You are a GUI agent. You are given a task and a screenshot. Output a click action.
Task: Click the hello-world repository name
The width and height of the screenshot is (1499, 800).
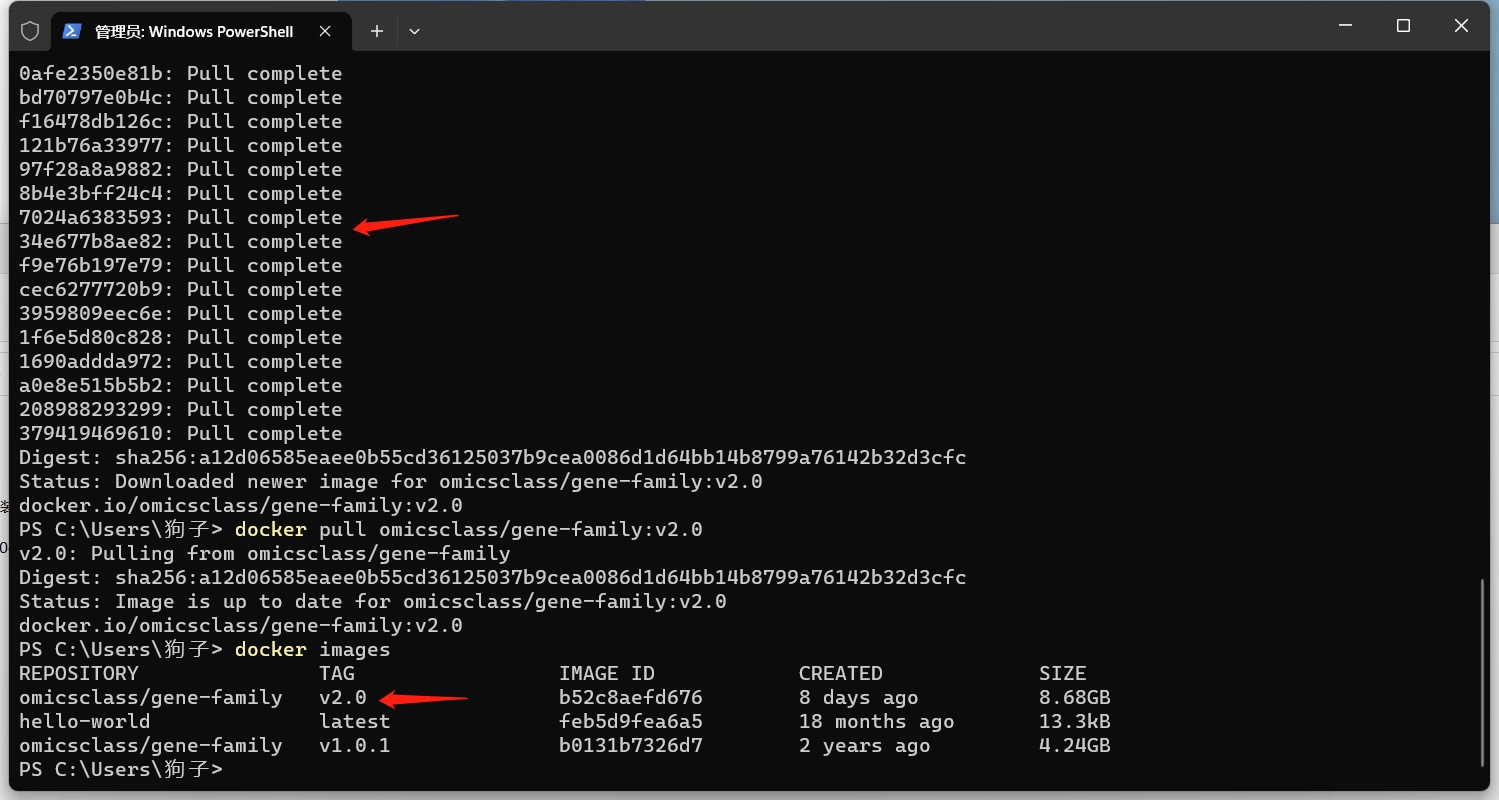tap(85, 722)
